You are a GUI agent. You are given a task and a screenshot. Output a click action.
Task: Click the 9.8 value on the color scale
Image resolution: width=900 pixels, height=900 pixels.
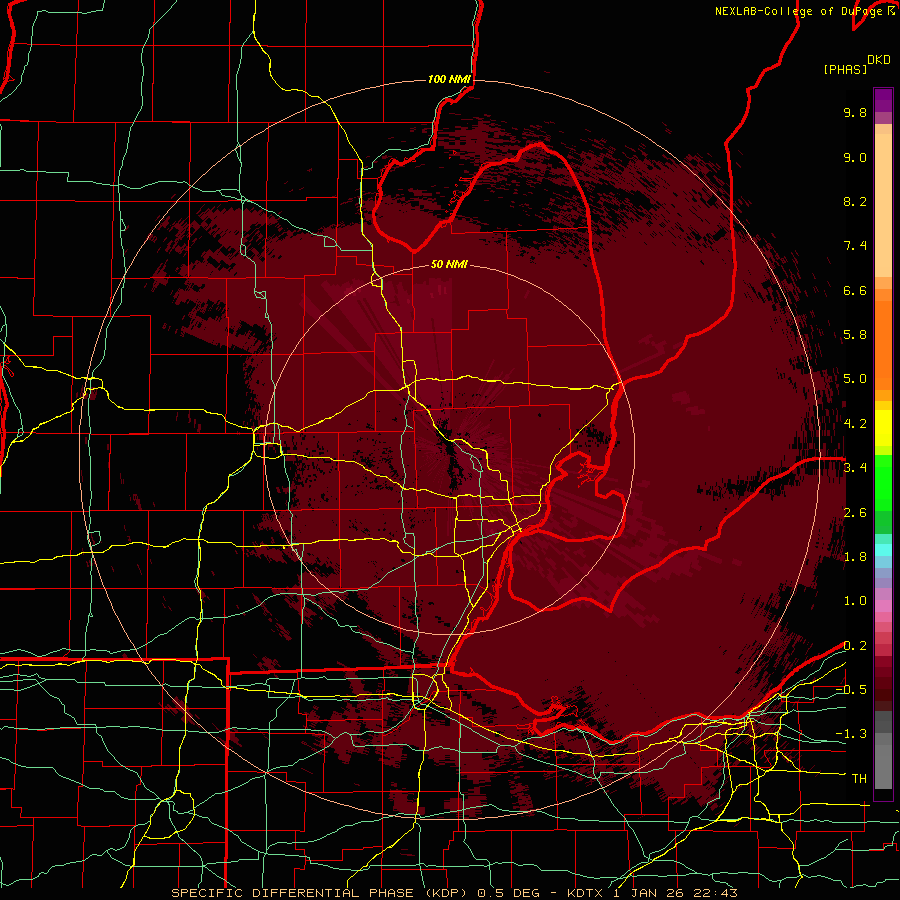tap(855, 112)
